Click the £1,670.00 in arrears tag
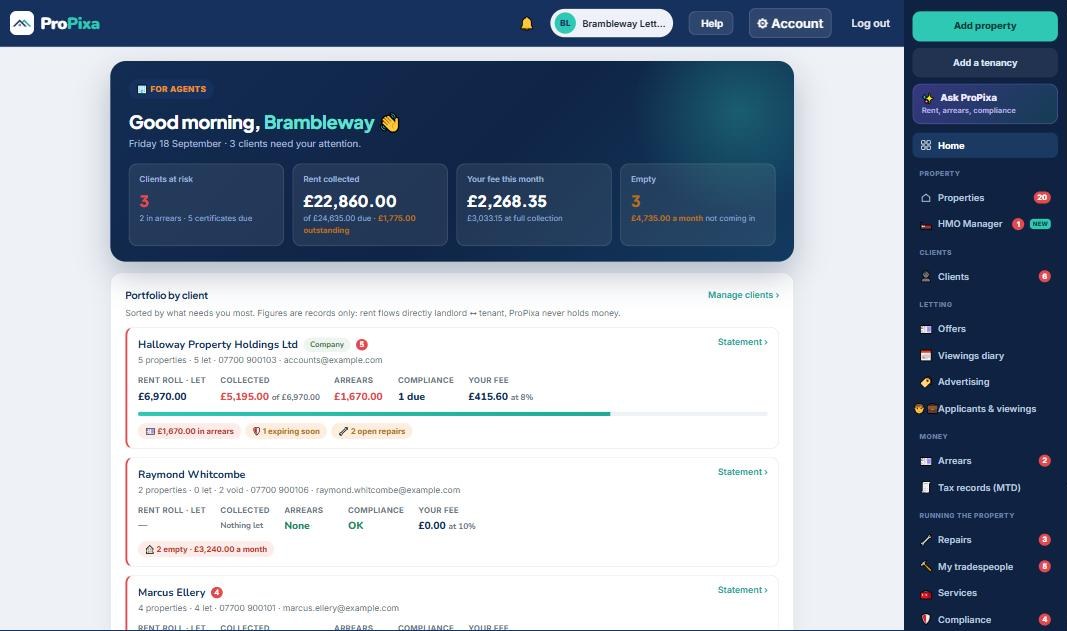This screenshot has width=1067, height=631. pyautogui.click(x=189, y=431)
